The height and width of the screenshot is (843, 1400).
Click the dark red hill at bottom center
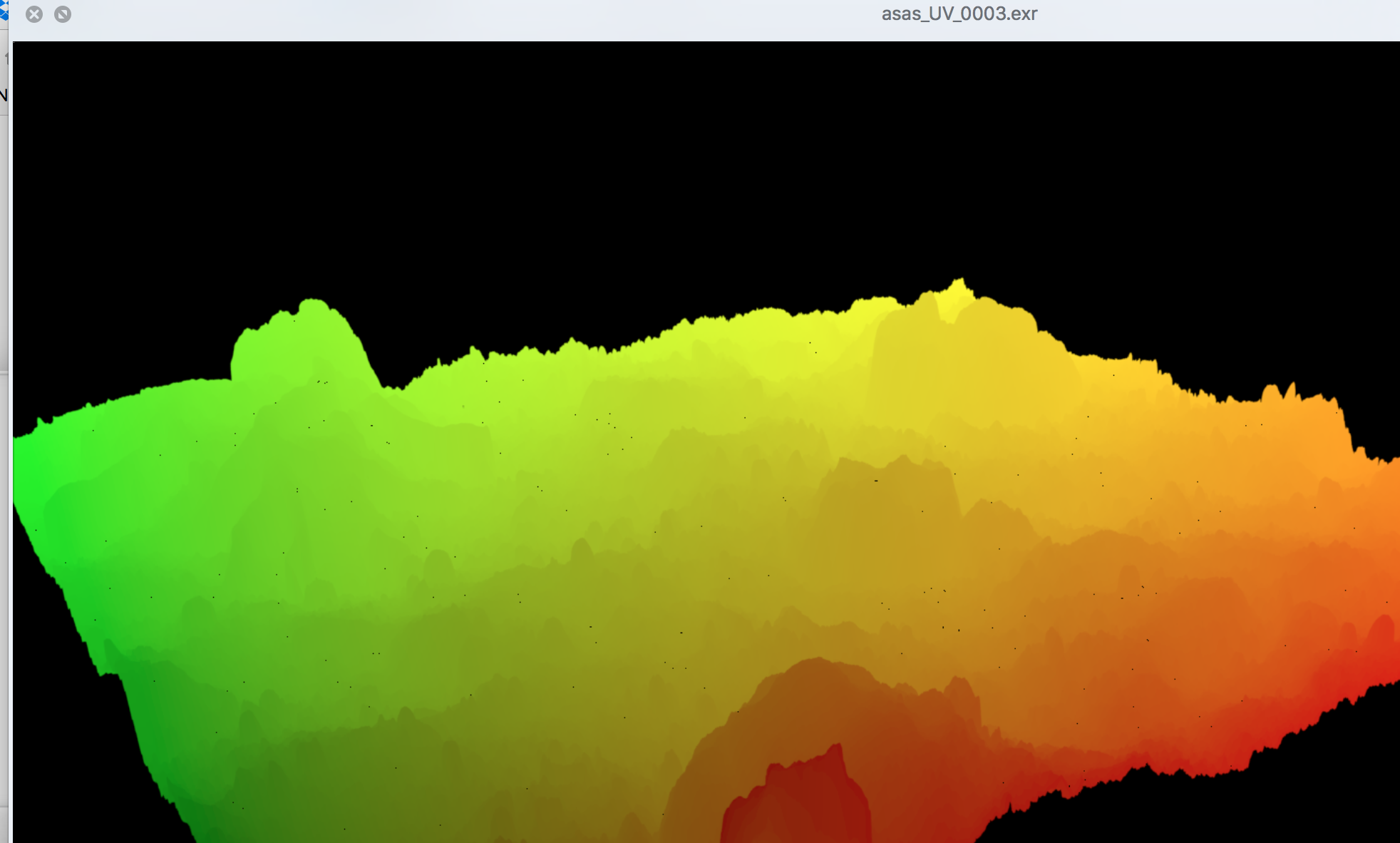point(798,799)
